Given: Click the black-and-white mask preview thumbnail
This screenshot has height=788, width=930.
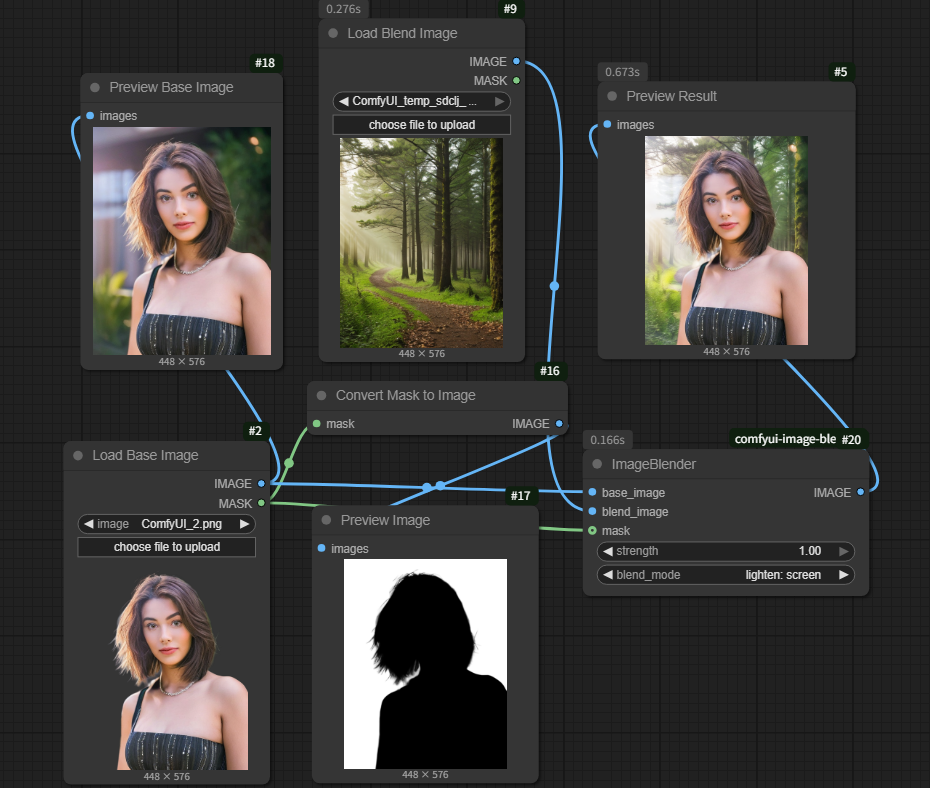Looking at the screenshot, I should pyautogui.click(x=425, y=663).
